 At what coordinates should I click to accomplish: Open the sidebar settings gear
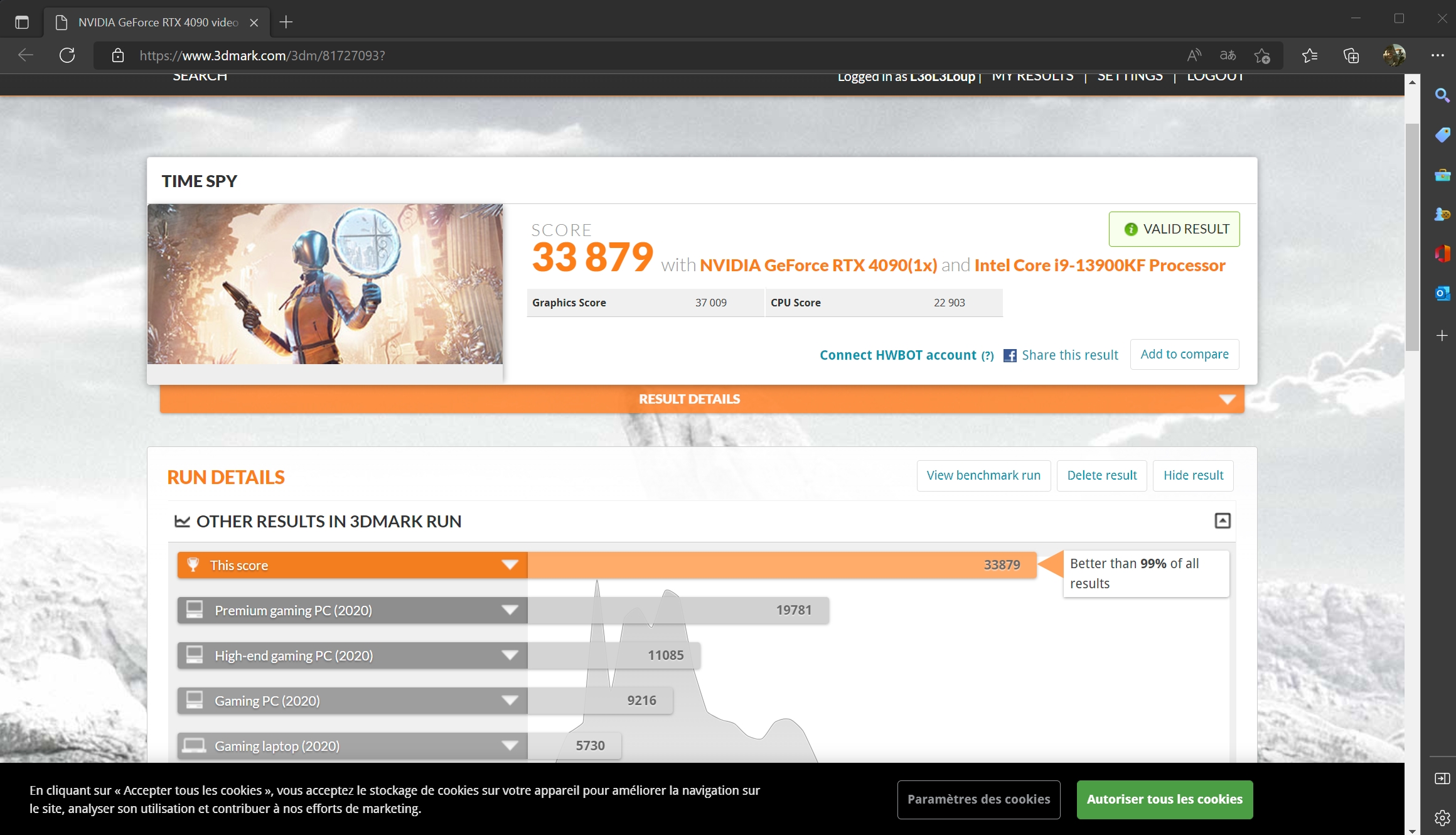(1442, 817)
